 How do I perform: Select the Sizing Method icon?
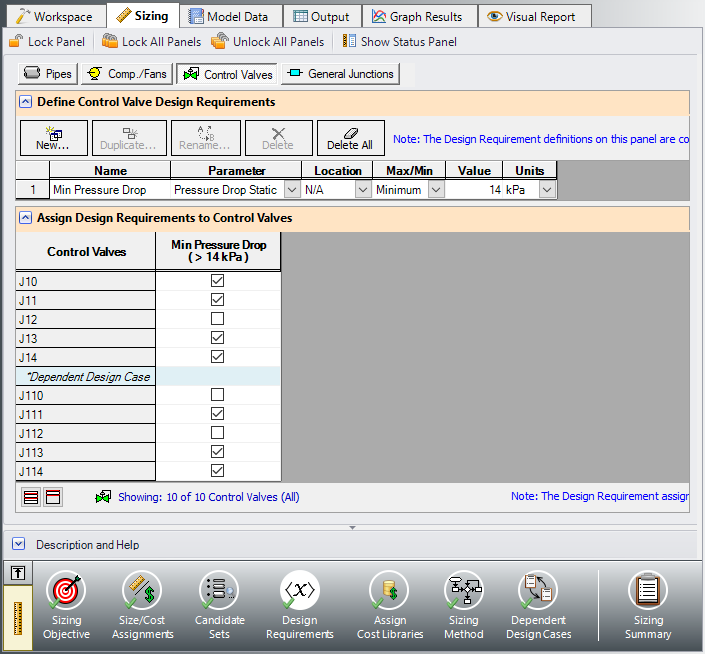(464, 592)
